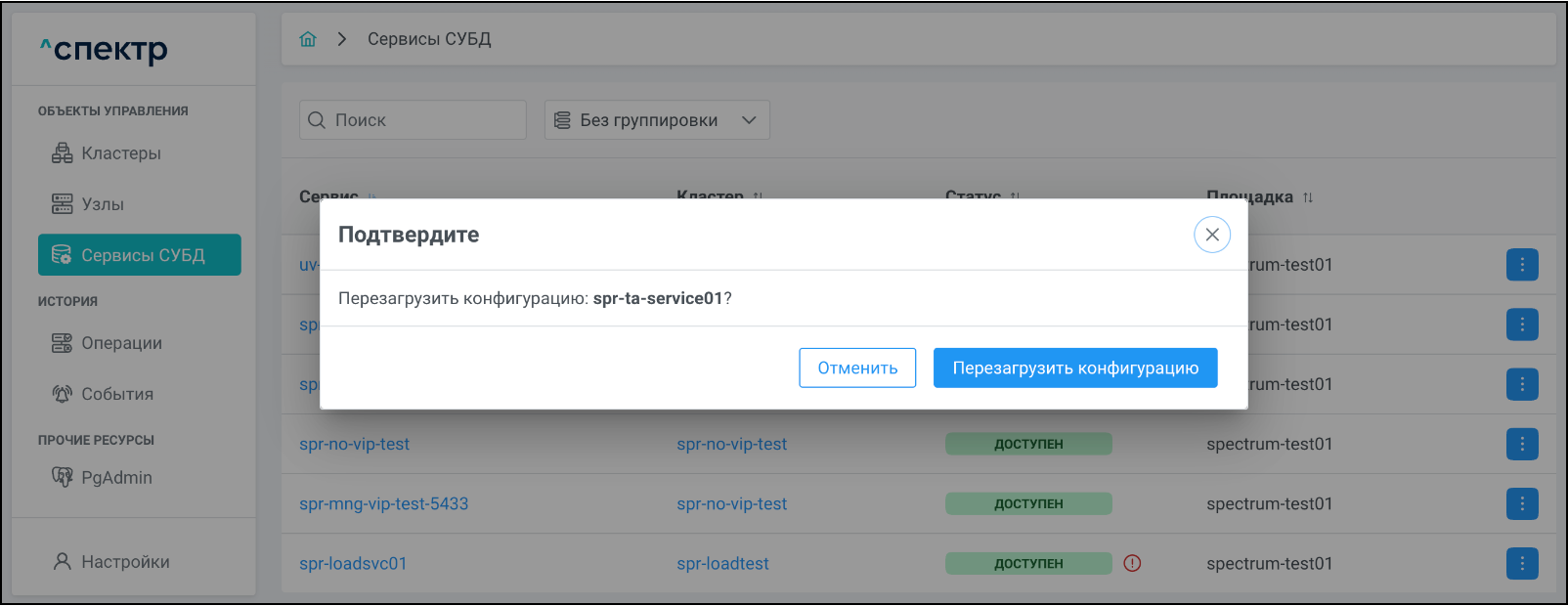Open the first row's three-dot menu
The image size is (1568, 606).
(1521, 265)
